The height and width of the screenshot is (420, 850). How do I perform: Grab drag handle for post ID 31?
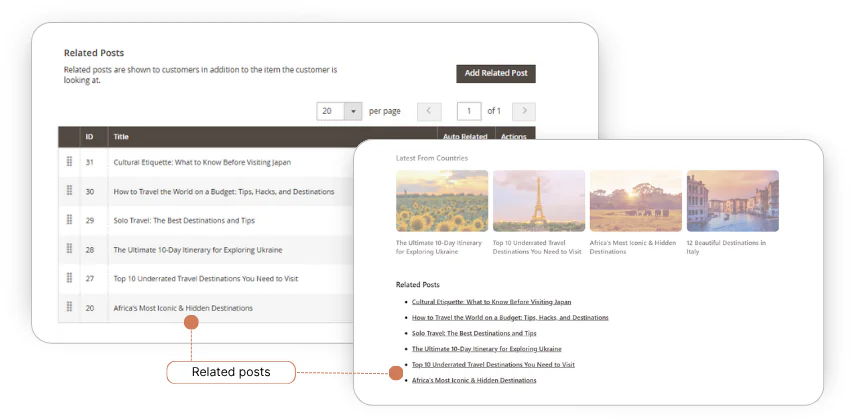70,162
